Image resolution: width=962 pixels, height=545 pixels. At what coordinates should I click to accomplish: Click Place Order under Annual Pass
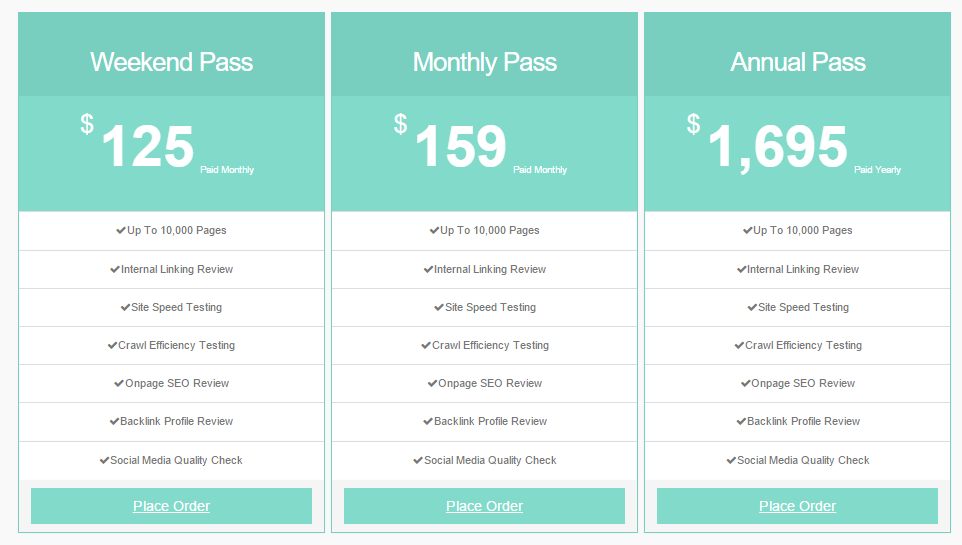797,506
